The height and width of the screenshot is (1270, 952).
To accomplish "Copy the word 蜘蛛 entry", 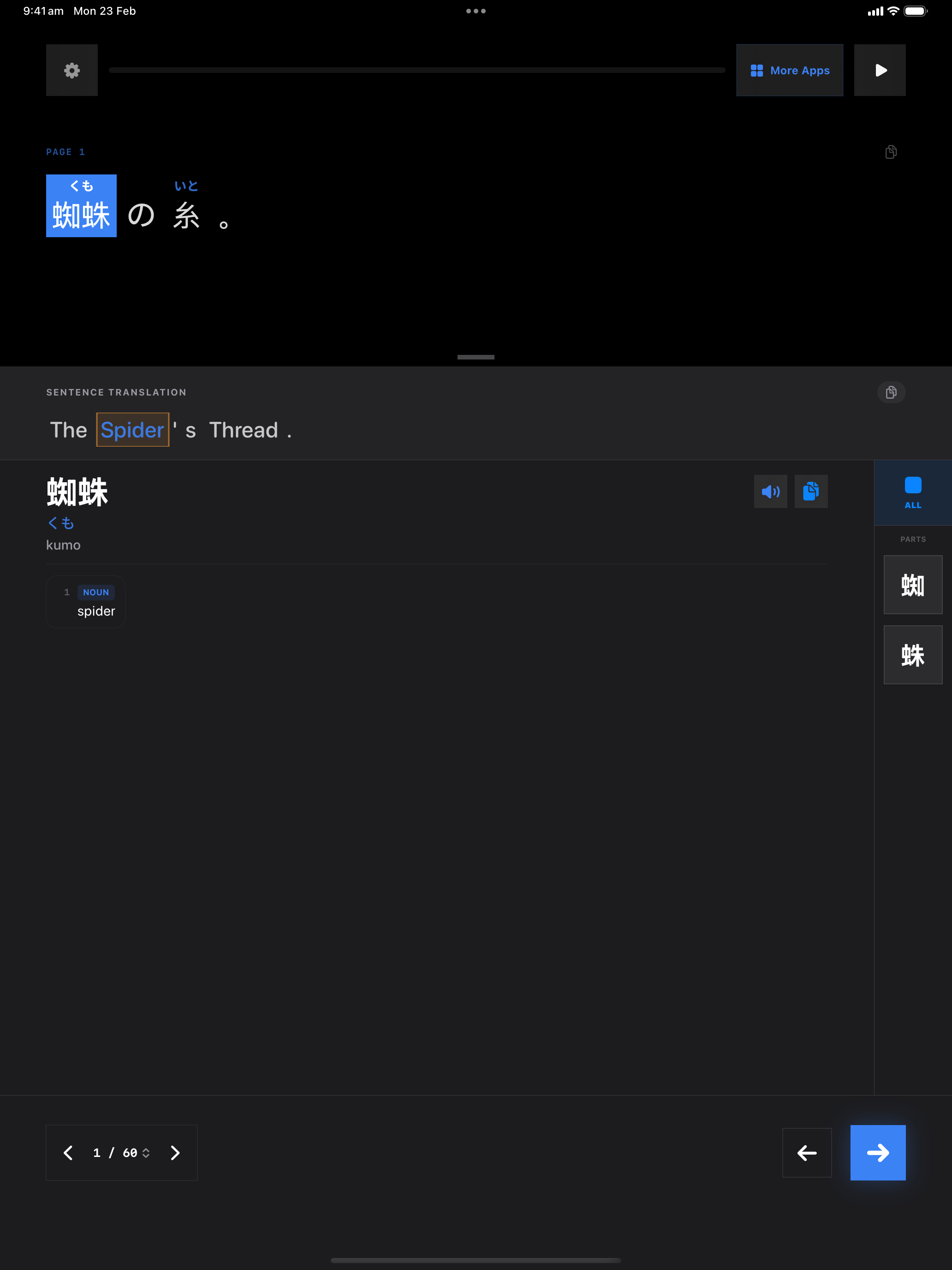I will tap(810, 491).
